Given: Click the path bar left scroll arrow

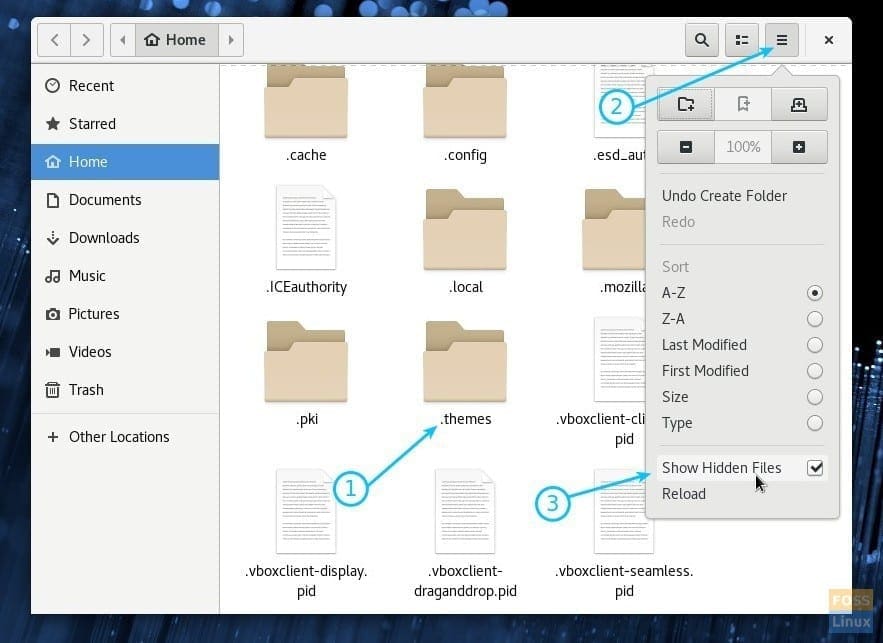Looking at the screenshot, I should (x=123, y=40).
